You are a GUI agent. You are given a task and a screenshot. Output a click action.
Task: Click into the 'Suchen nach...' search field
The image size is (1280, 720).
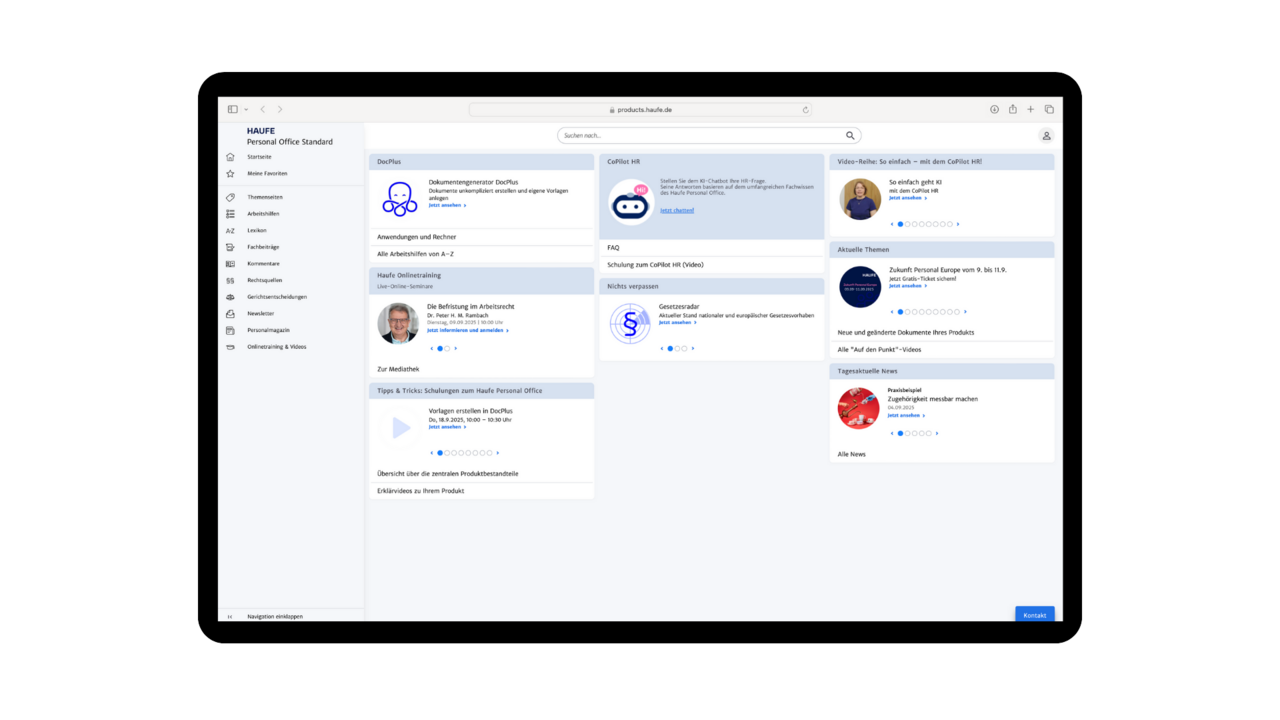point(700,136)
